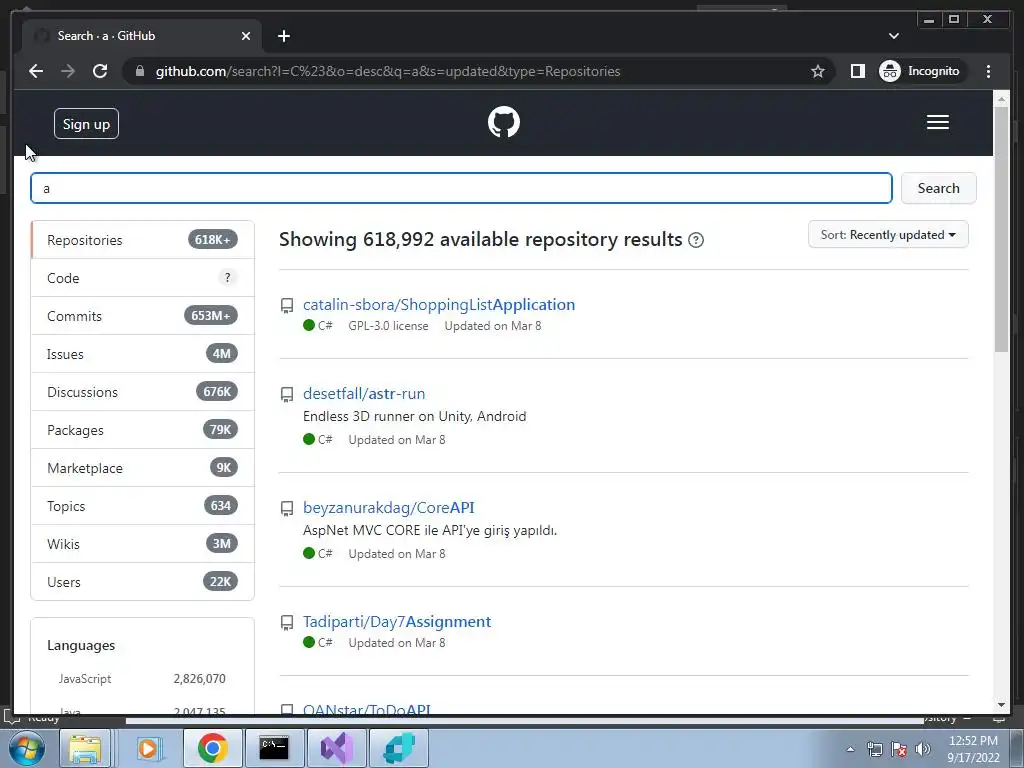Click the network tray icon
This screenshot has height=768, width=1024.
point(874,749)
